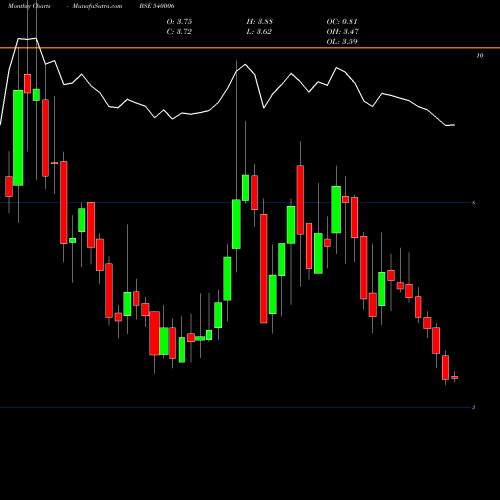Select the low value 'L: 3.62'
Image resolution: width=500 pixels, height=500 pixels.
259,32
